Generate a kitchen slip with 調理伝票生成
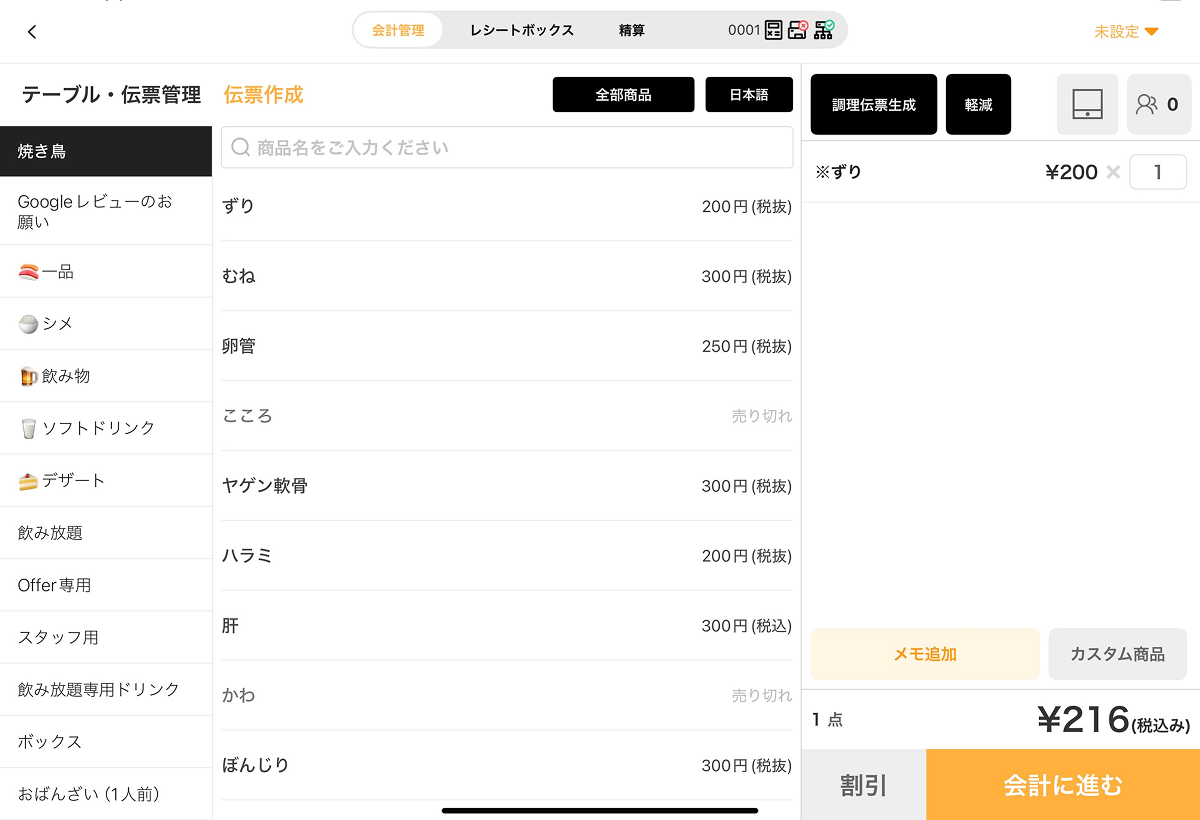Viewport: 1200px width, 820px height. click(x=874, y=104)
